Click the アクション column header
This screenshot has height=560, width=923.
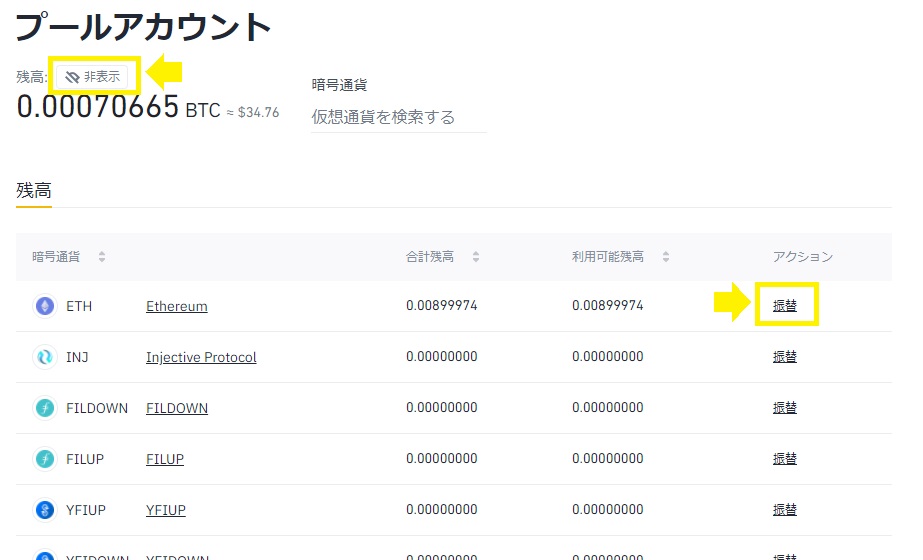tap(803, 257)
